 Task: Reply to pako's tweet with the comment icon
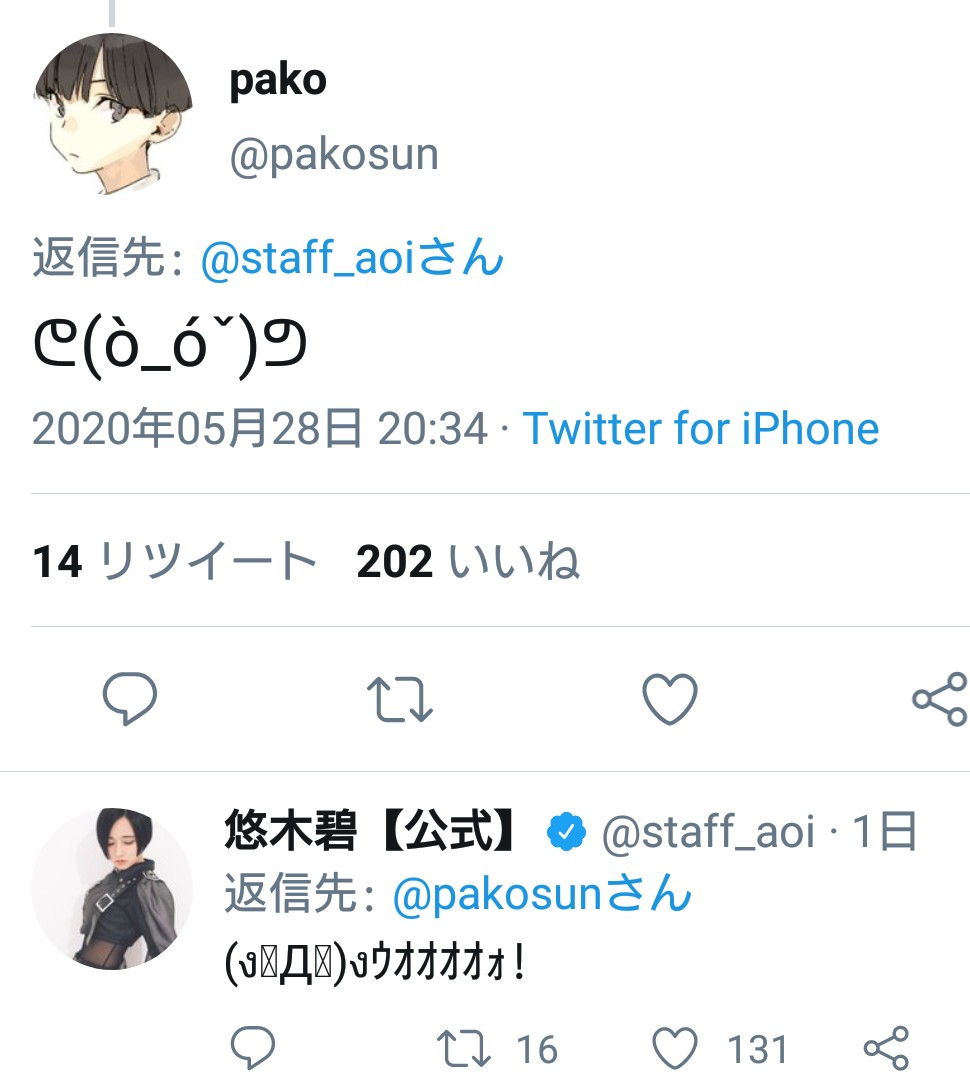click(x=130, y=698)
